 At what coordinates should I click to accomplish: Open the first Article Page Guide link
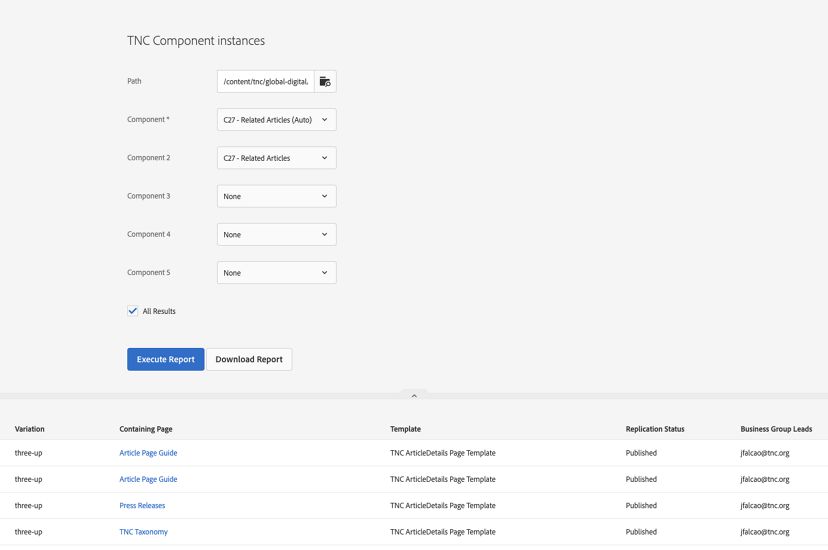pos(148,453)
